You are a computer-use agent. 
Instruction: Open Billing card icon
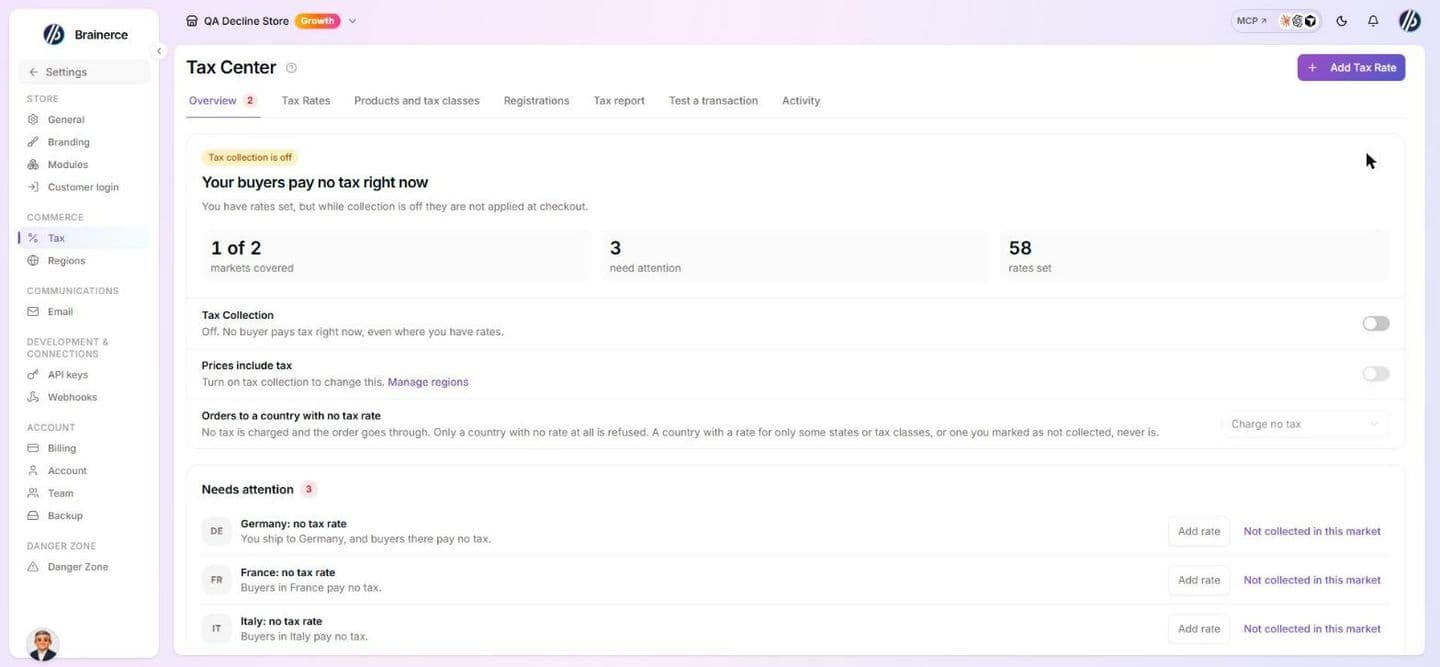[33, 448]
